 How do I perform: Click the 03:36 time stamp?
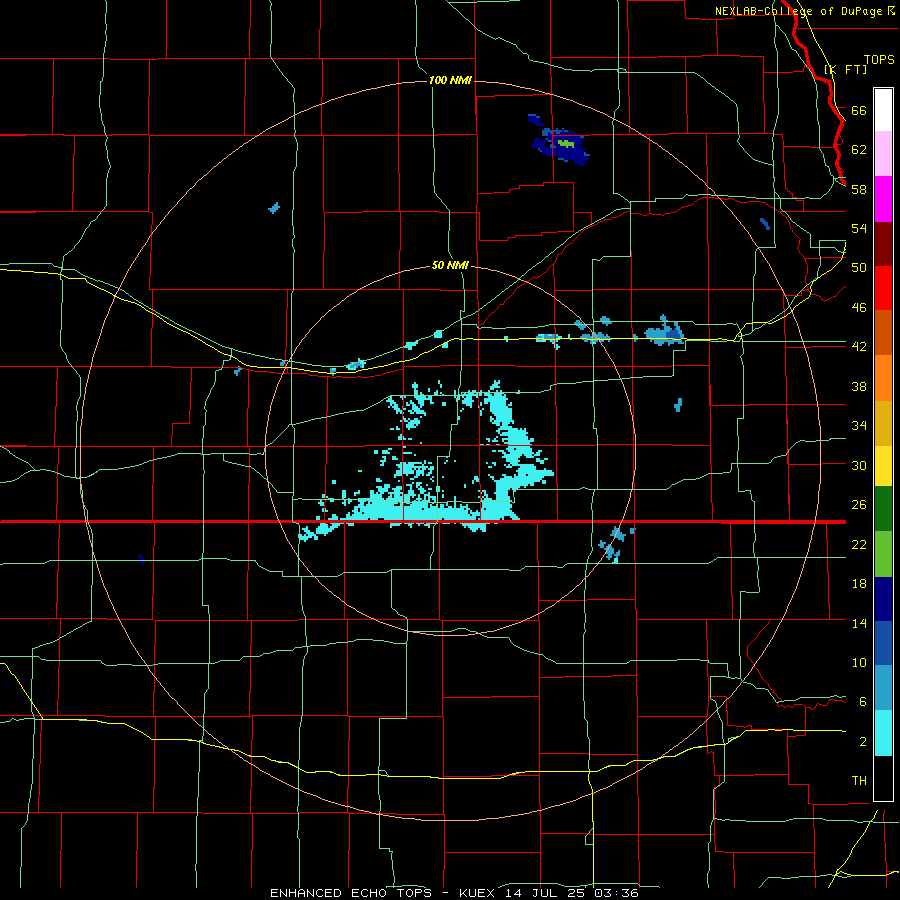click(616, 893)
